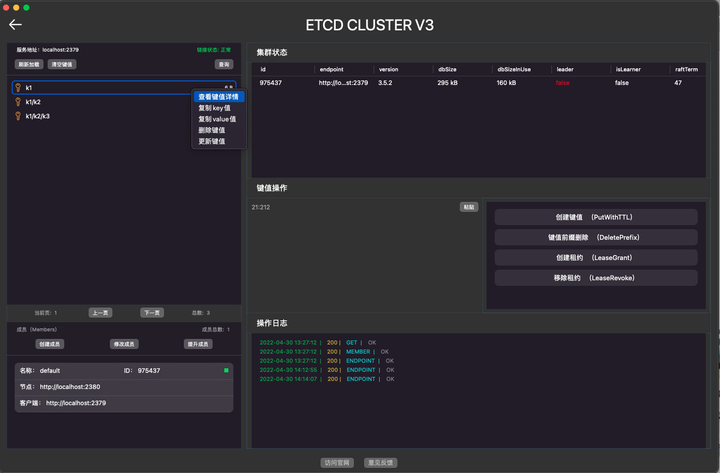720x473 pixels.
Task: Open 访问官网 official website link
Action: 337,462
